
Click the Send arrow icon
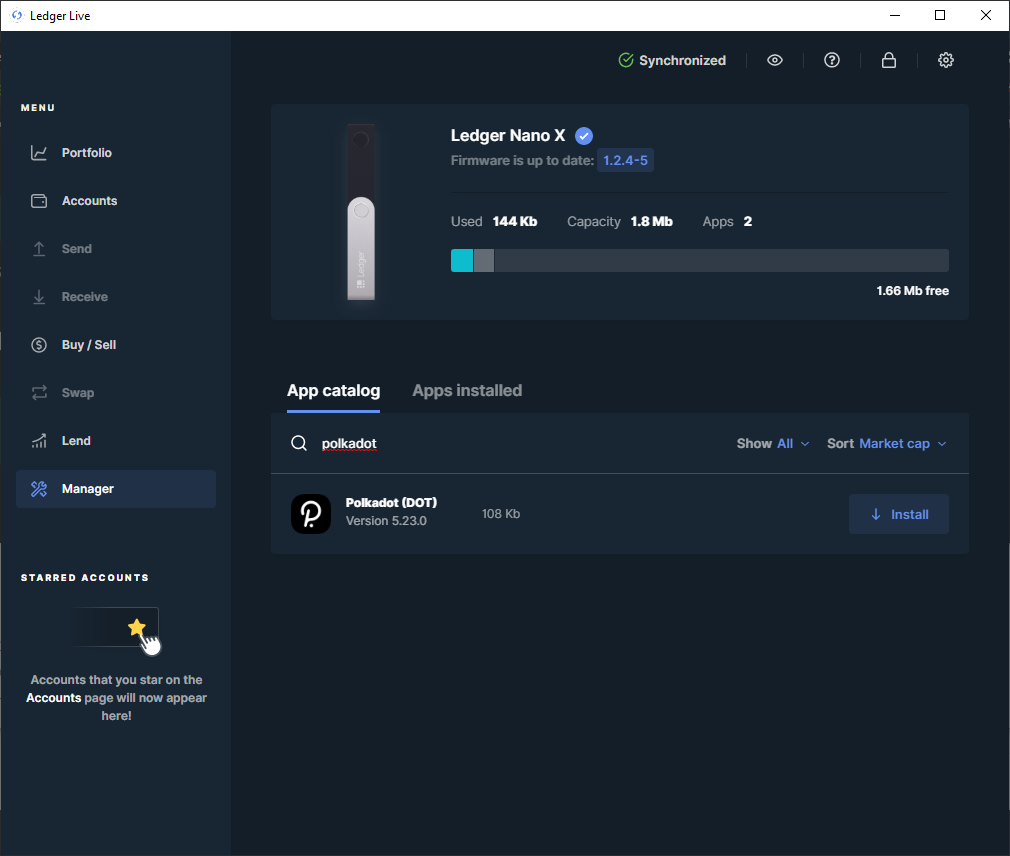click(x=39, y=249)
